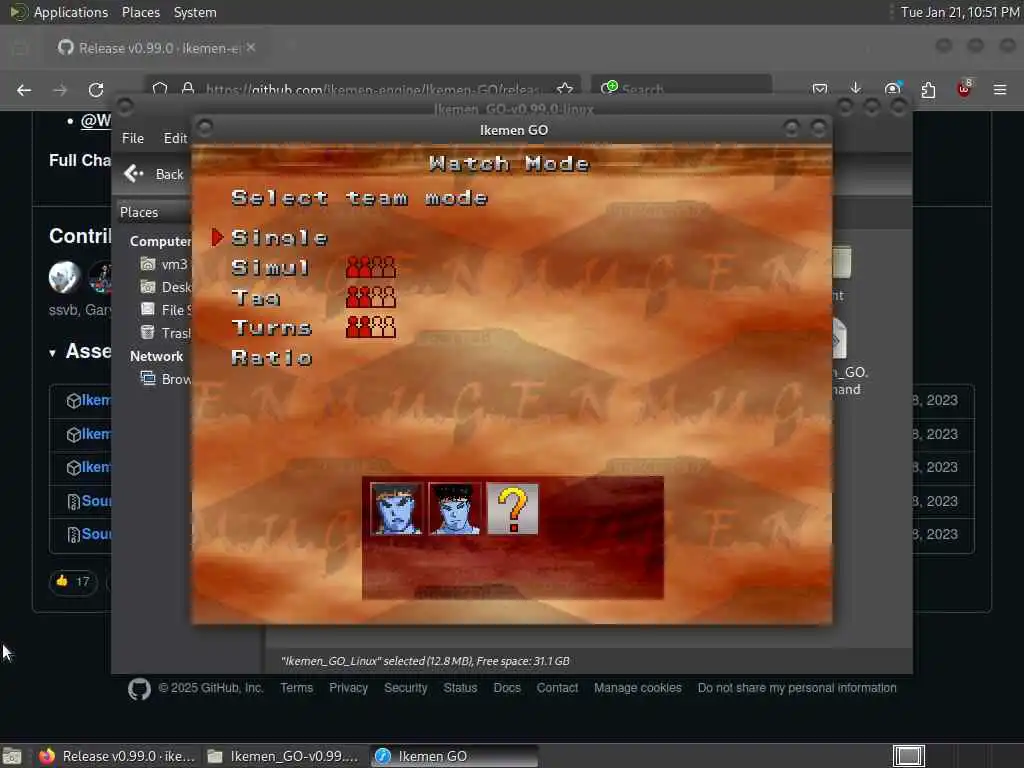Open the Status footer link
Image resolution: width=1024 pixels, height=768 pixels.
pos(460,688)
